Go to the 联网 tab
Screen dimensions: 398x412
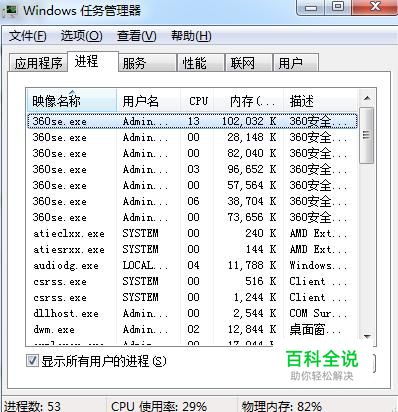click(x=249, y=63)
